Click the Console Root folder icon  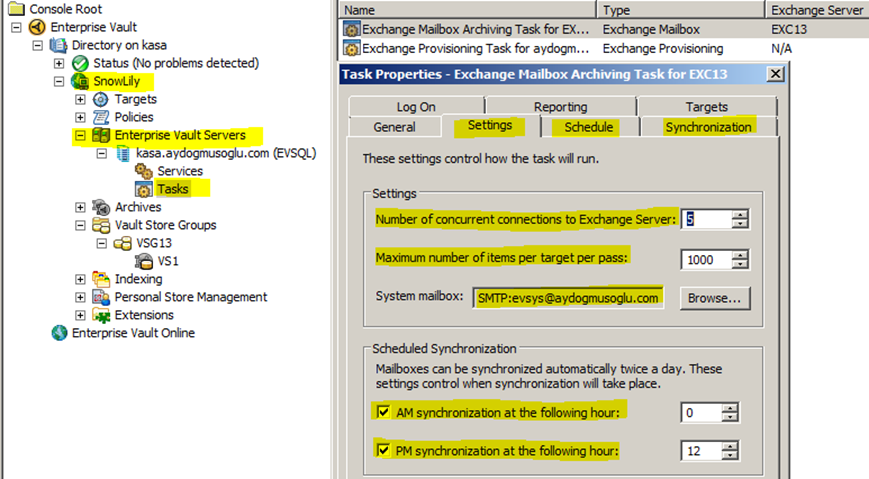tap(17, 8)
